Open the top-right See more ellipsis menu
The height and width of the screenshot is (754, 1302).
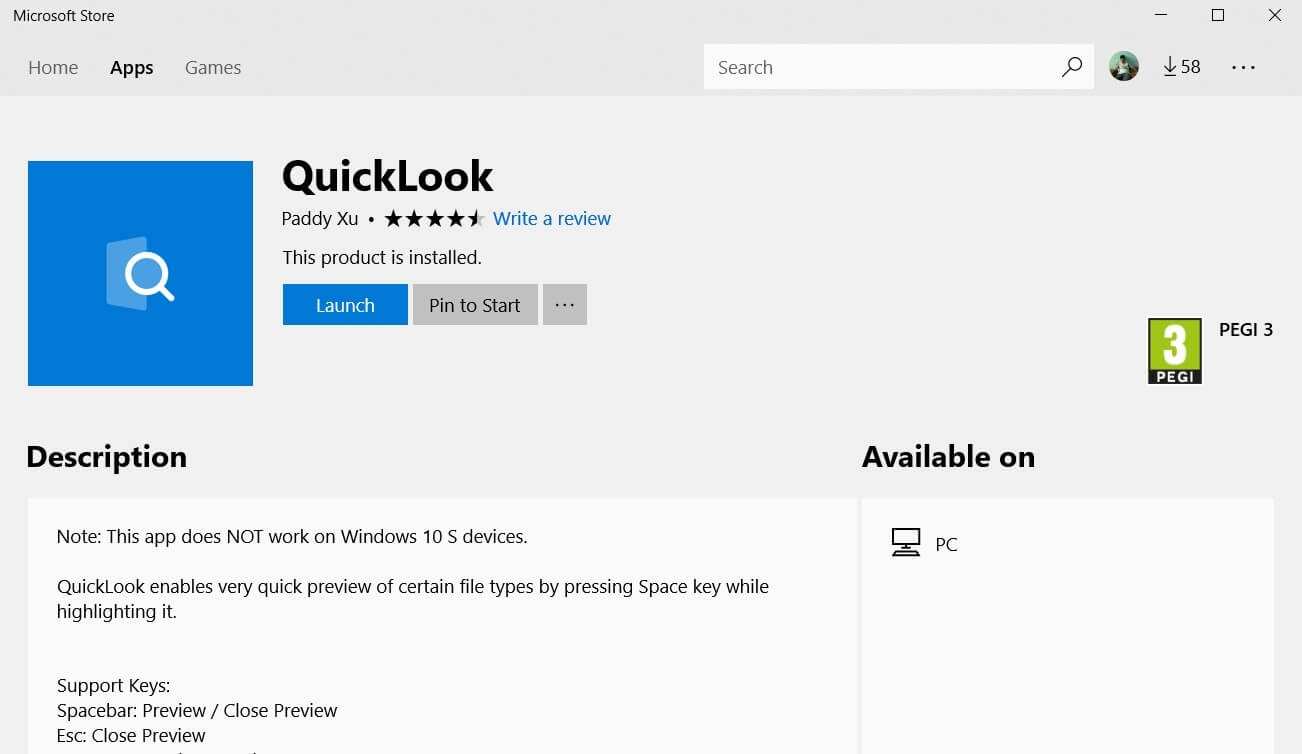click(x=1243, y=67)
